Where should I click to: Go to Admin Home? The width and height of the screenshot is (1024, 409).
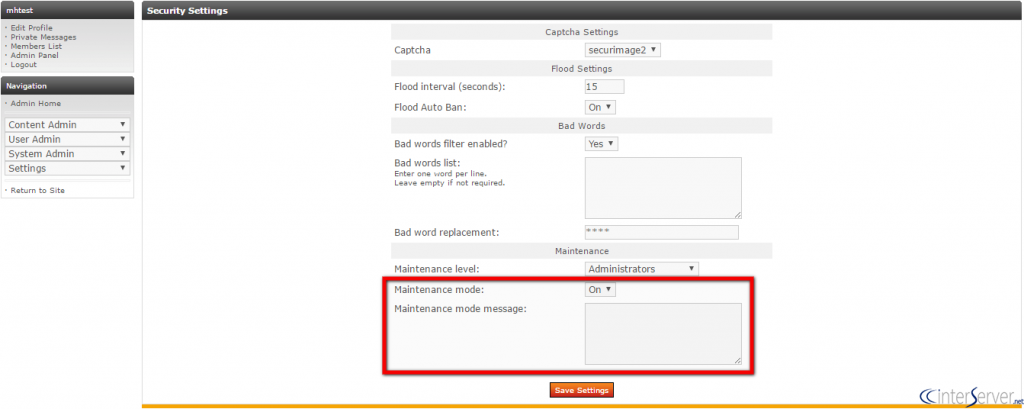[35, 104]
